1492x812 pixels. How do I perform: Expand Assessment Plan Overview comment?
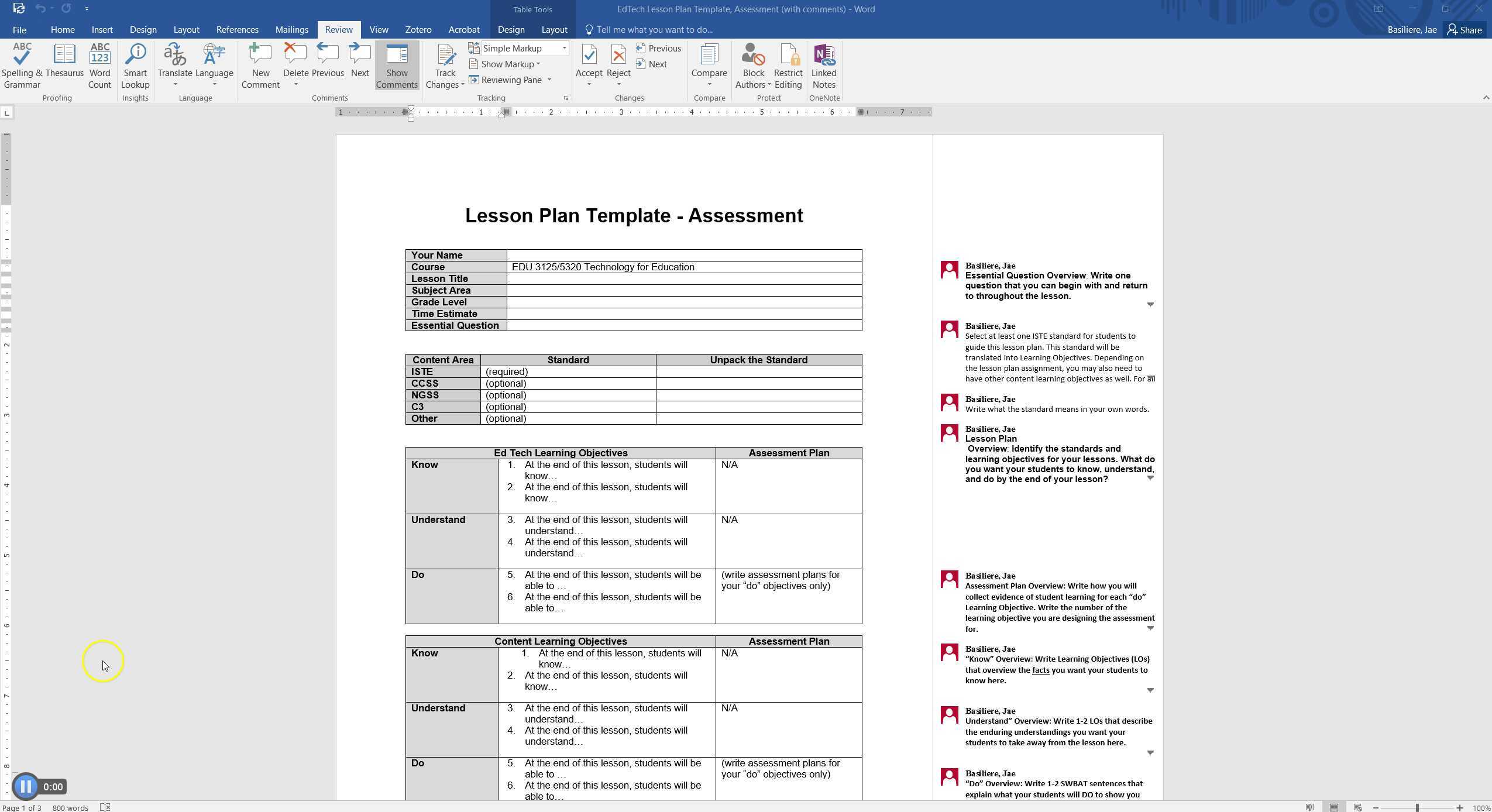[x=1150, y=628]
